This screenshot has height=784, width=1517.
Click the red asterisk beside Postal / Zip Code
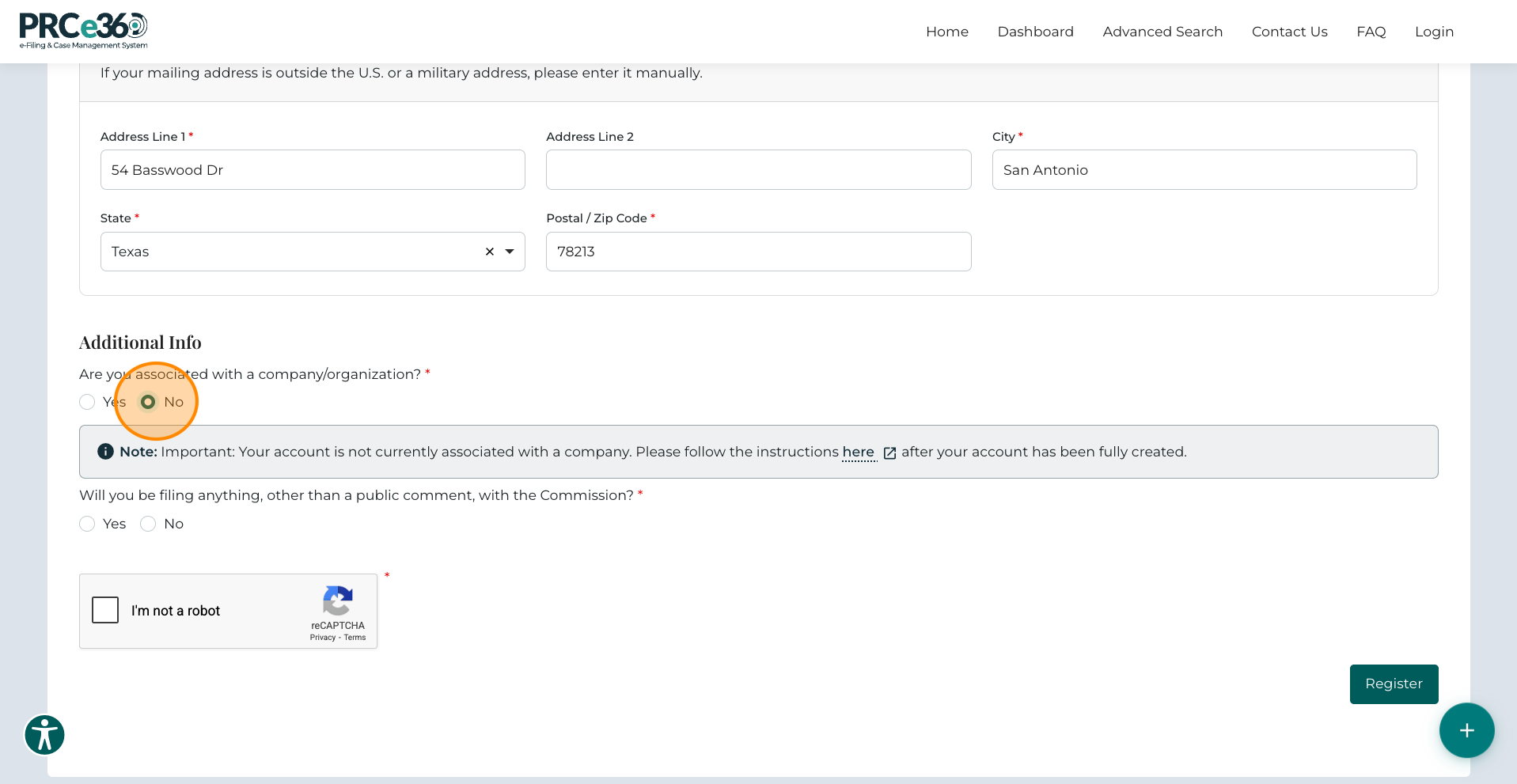(653, 218)
